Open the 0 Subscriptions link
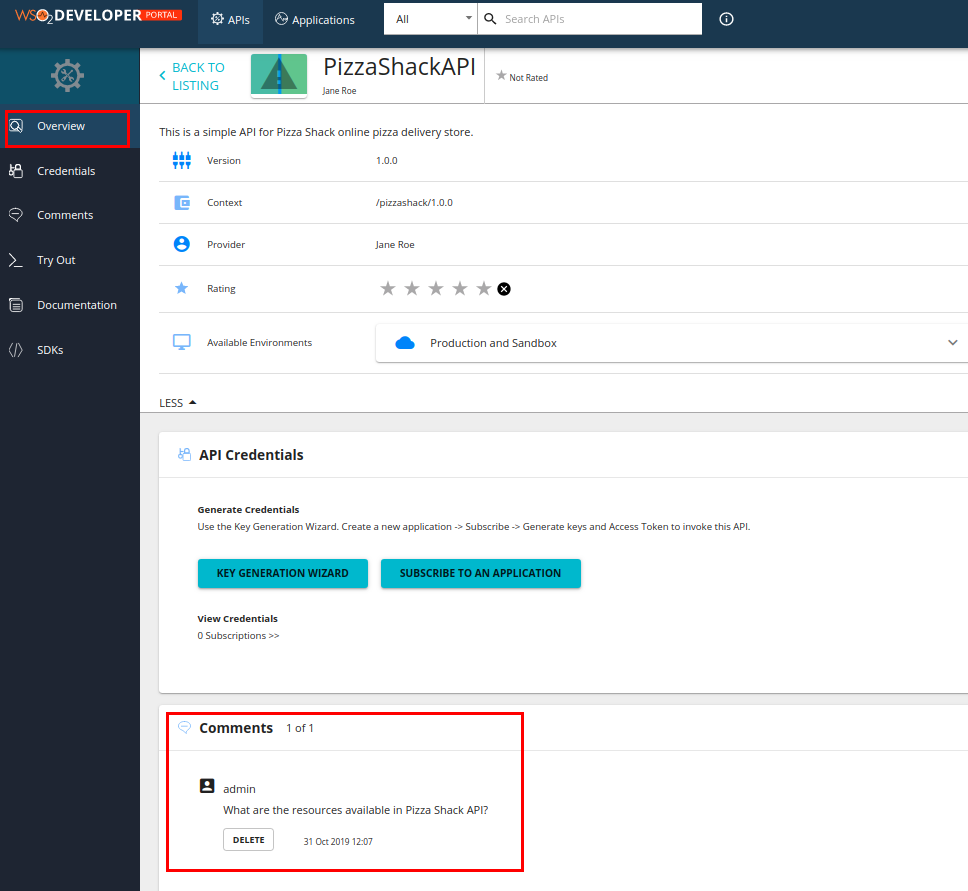968x891 pixels. 238,635
